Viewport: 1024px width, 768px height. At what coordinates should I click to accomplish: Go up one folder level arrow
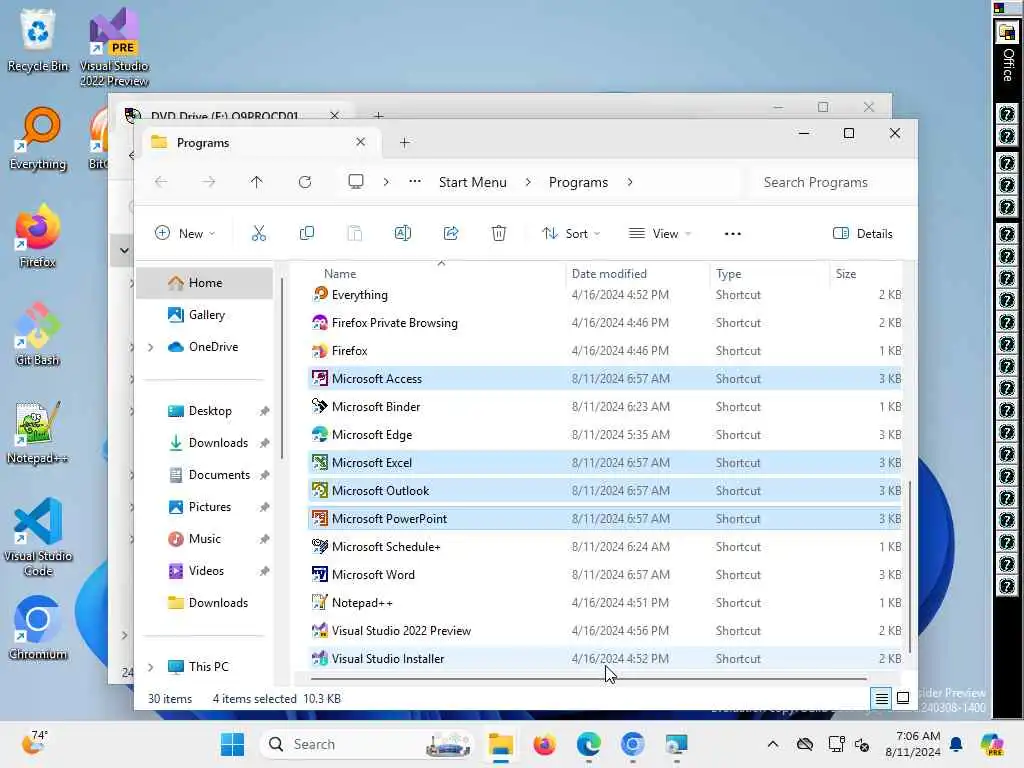(x=257, y=182)
